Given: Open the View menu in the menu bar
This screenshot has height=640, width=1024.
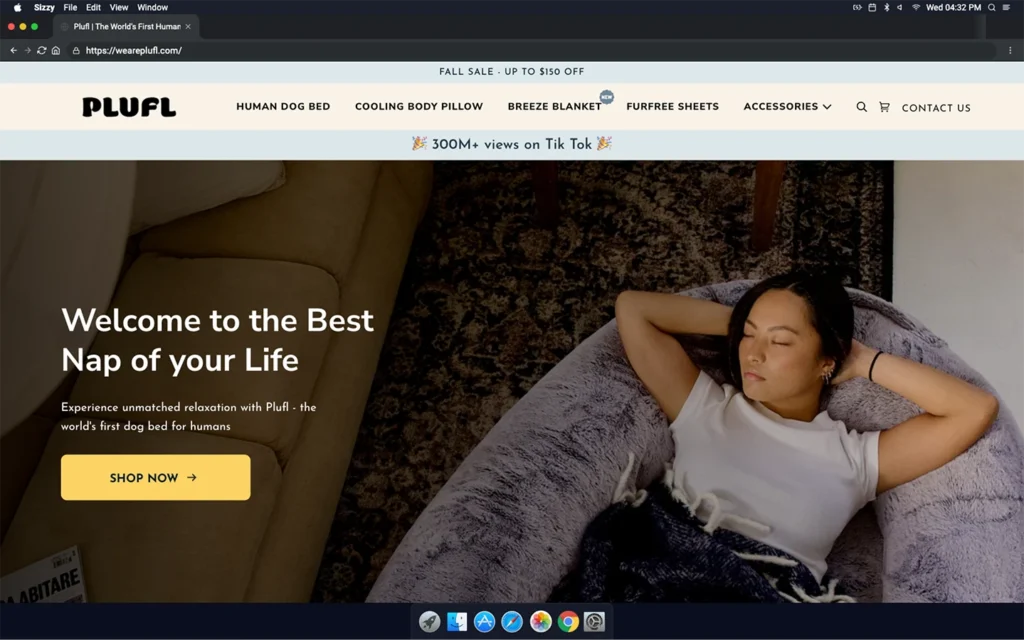Looking at the screenshot, I should (119, 7).
